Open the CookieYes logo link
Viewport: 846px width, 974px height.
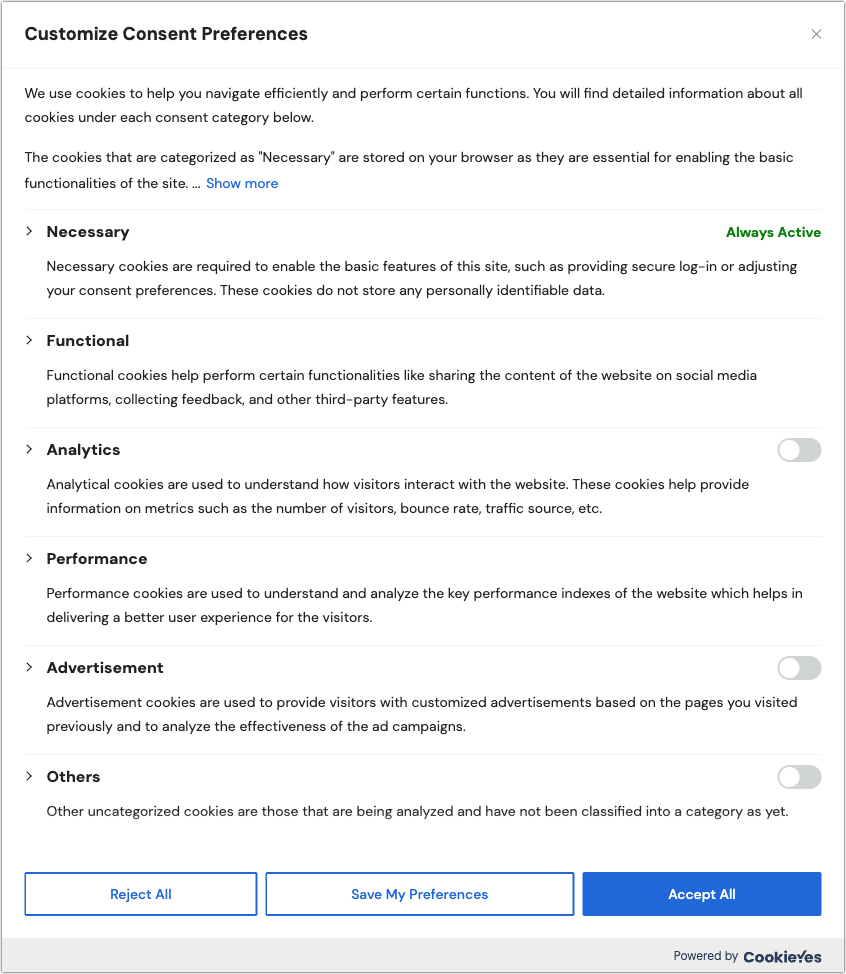tap(782, 957)
